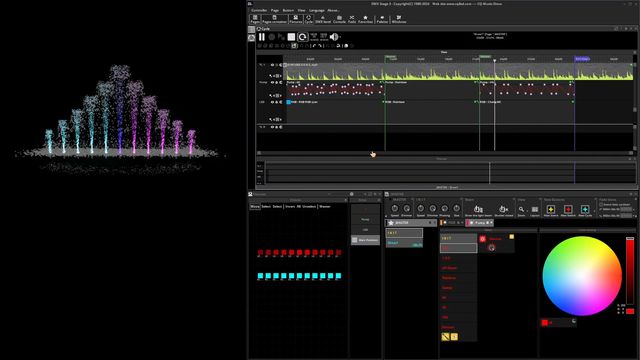Select the first red pump fixture square

click(x=260, y=253)
